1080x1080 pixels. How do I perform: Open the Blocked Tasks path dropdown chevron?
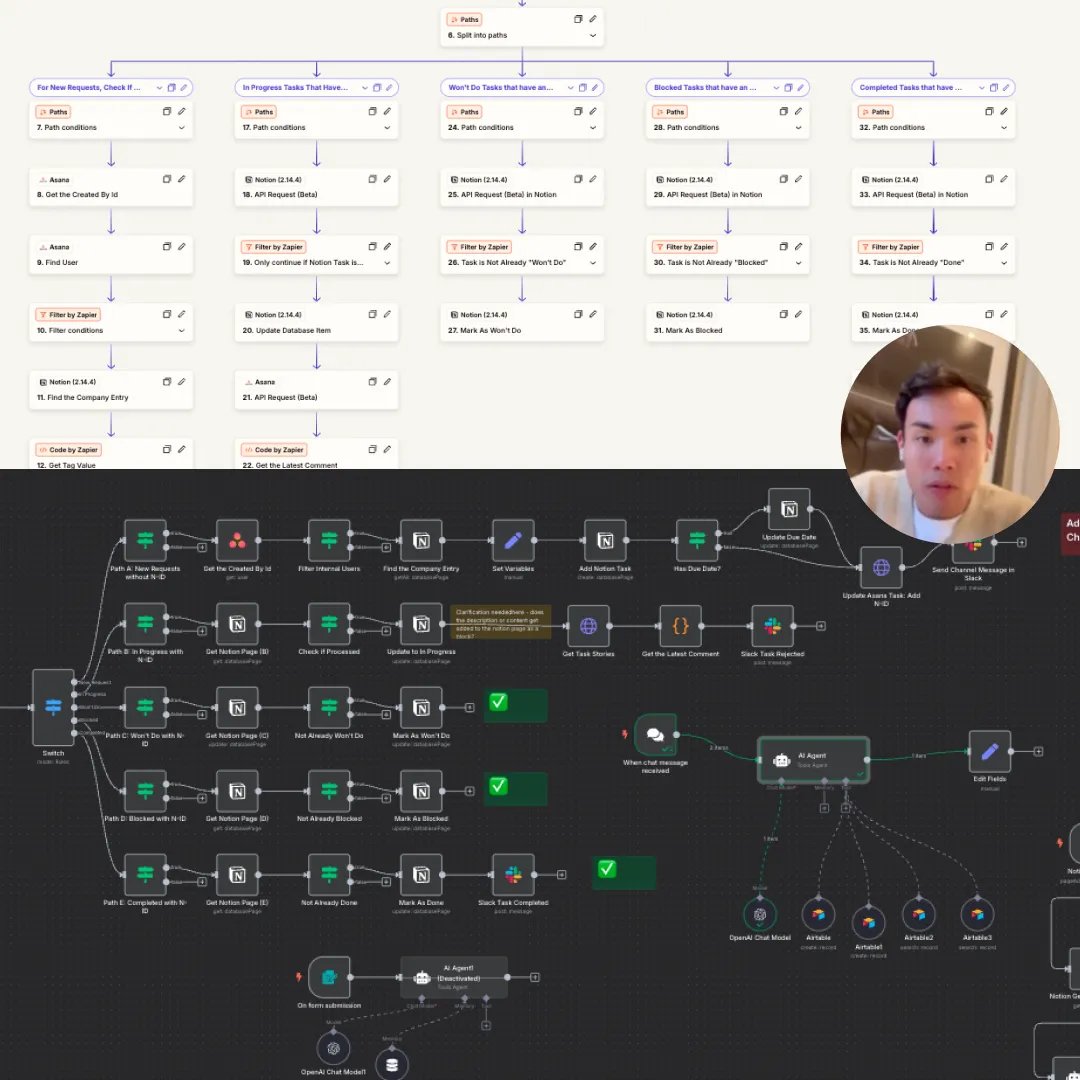(776, 87)
